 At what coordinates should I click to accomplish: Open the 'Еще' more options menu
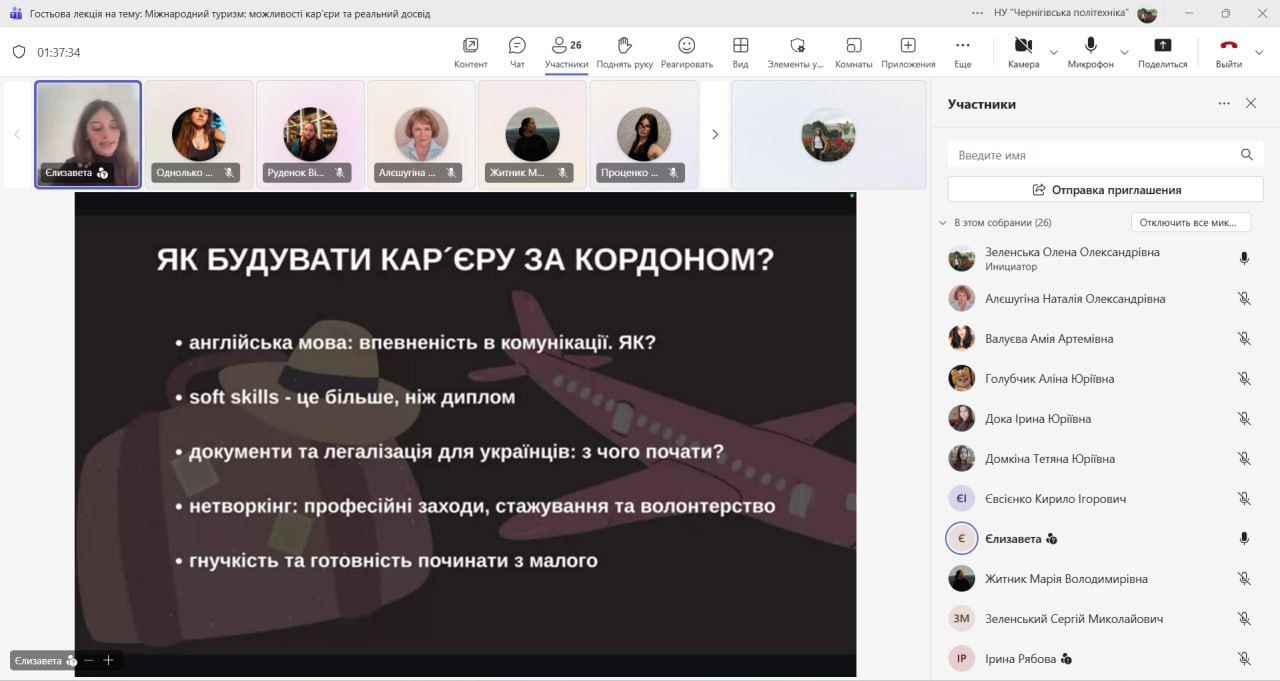pos(962,46)
